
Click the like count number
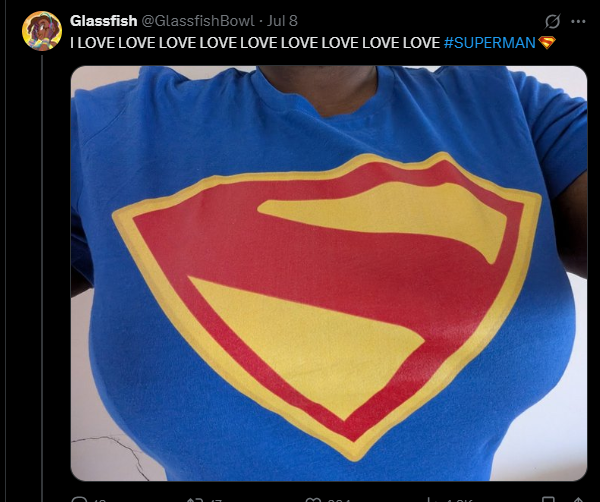(x=337, y=500)
